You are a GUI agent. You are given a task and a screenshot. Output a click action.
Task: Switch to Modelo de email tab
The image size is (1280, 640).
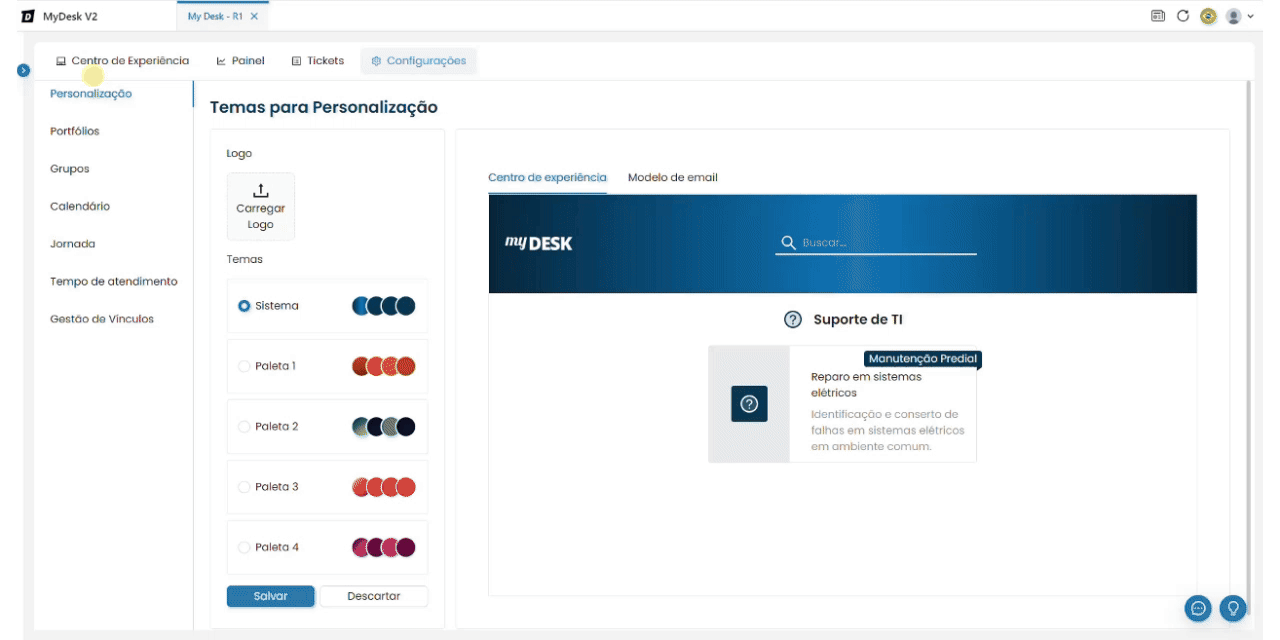pyautogui.click(x=672, y=178)
